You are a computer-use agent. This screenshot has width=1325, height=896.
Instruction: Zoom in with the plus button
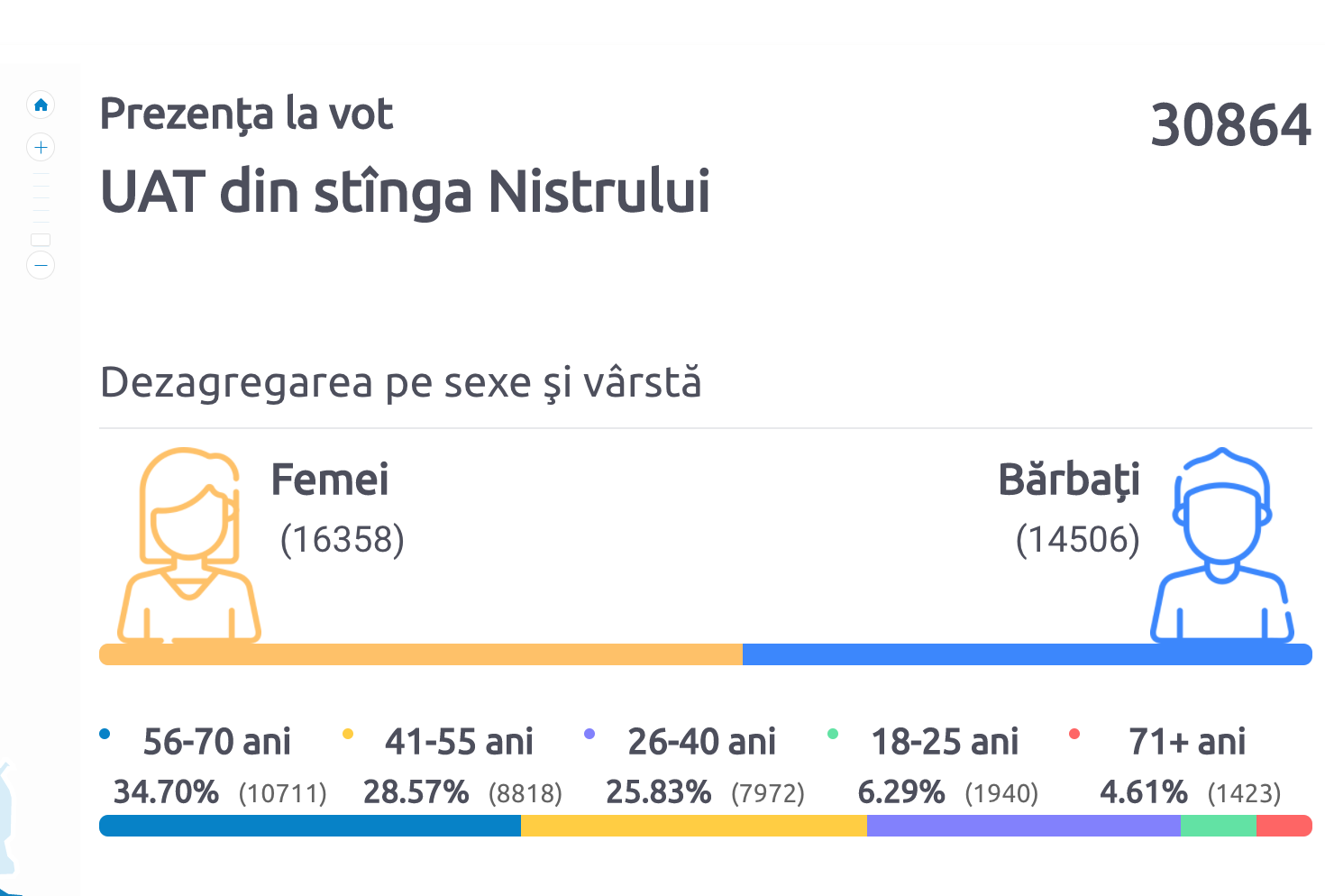coord(41,147)
